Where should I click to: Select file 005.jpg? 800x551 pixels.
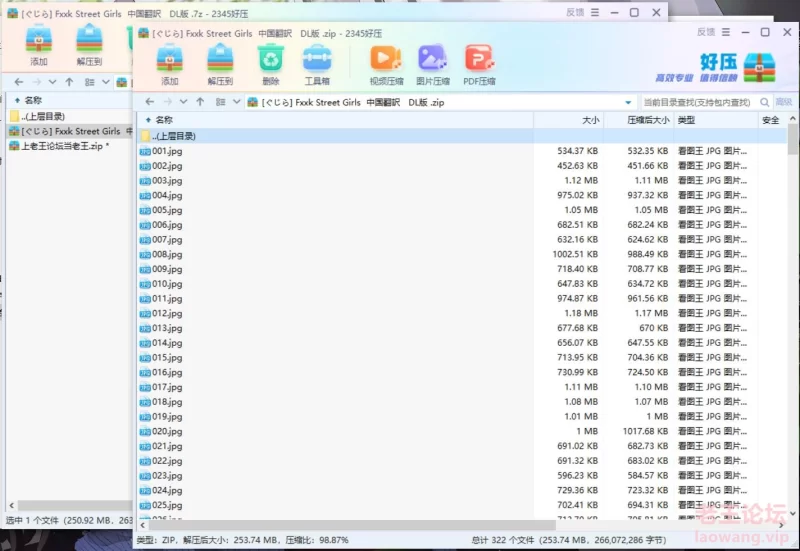point(167,210)
